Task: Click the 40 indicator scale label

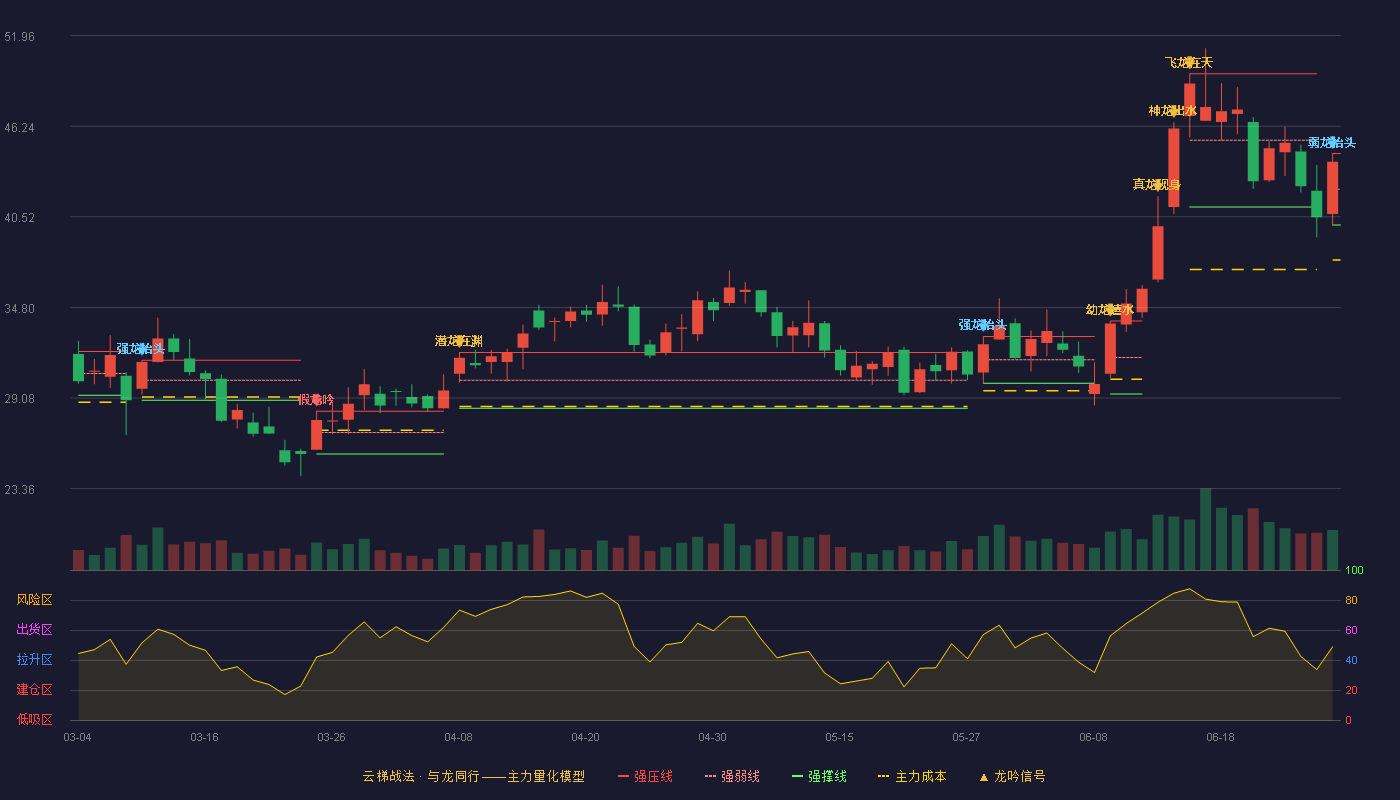Action: click(x=1351, y=661)
